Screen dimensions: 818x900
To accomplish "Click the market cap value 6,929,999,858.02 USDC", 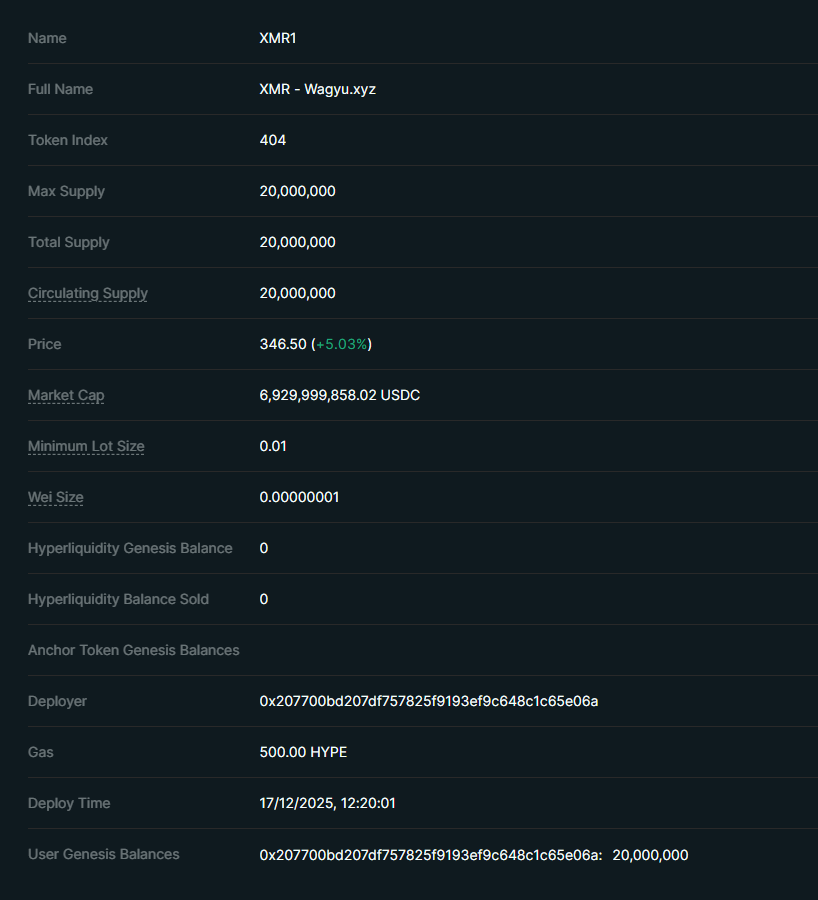I will 340,395.
